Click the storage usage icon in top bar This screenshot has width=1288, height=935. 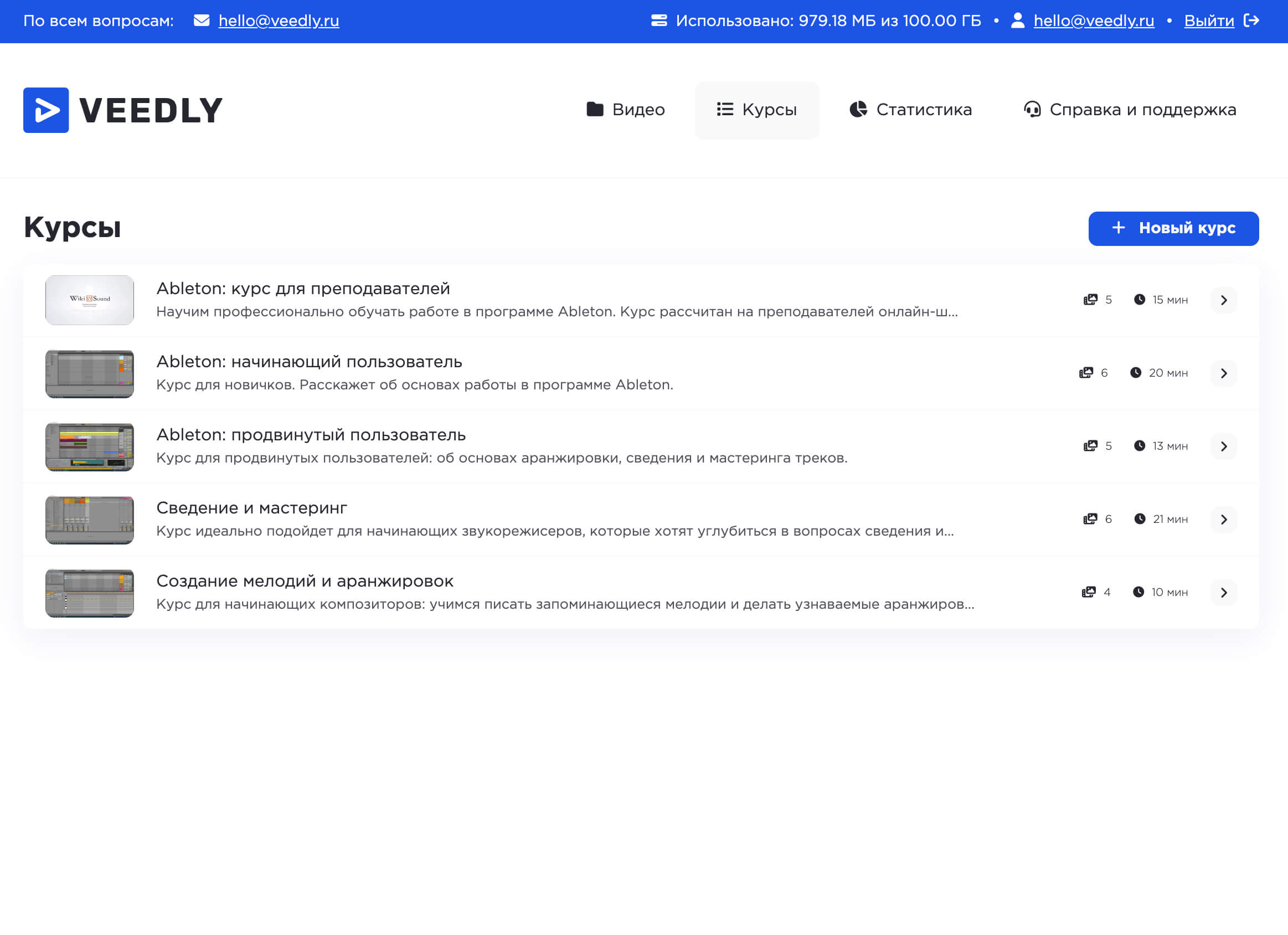(x=659, y=20)
